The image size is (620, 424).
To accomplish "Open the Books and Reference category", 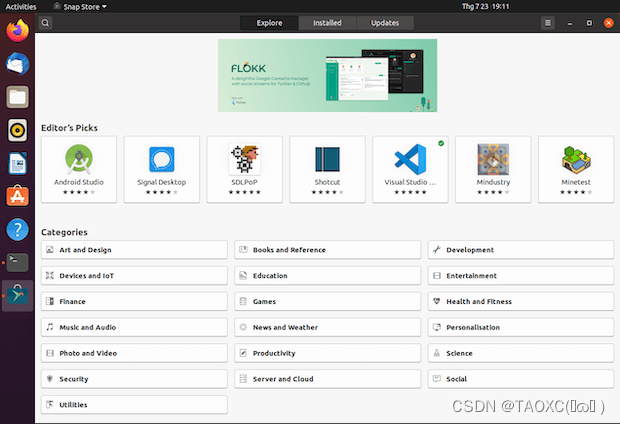I will 327,250.
